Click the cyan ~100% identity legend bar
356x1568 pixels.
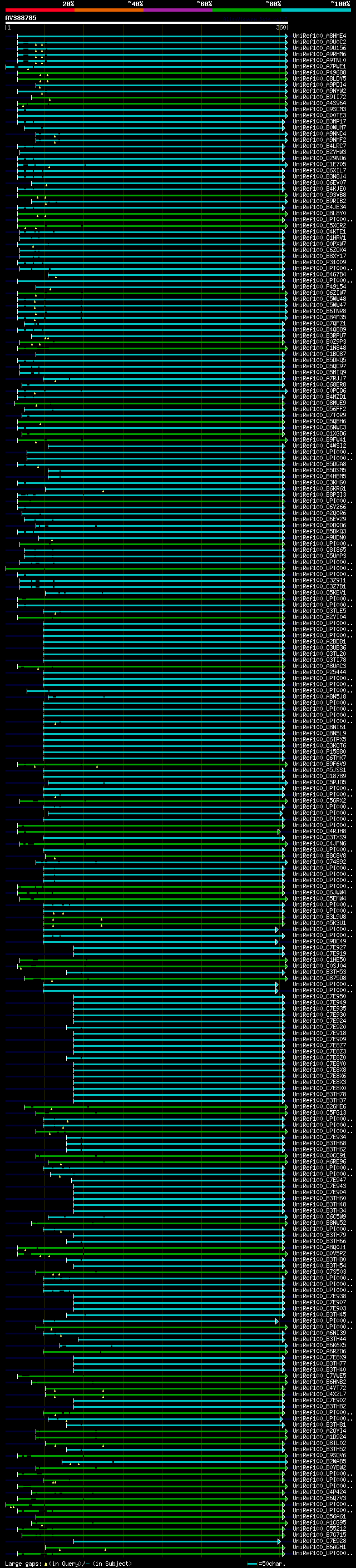tap(317, 10)
